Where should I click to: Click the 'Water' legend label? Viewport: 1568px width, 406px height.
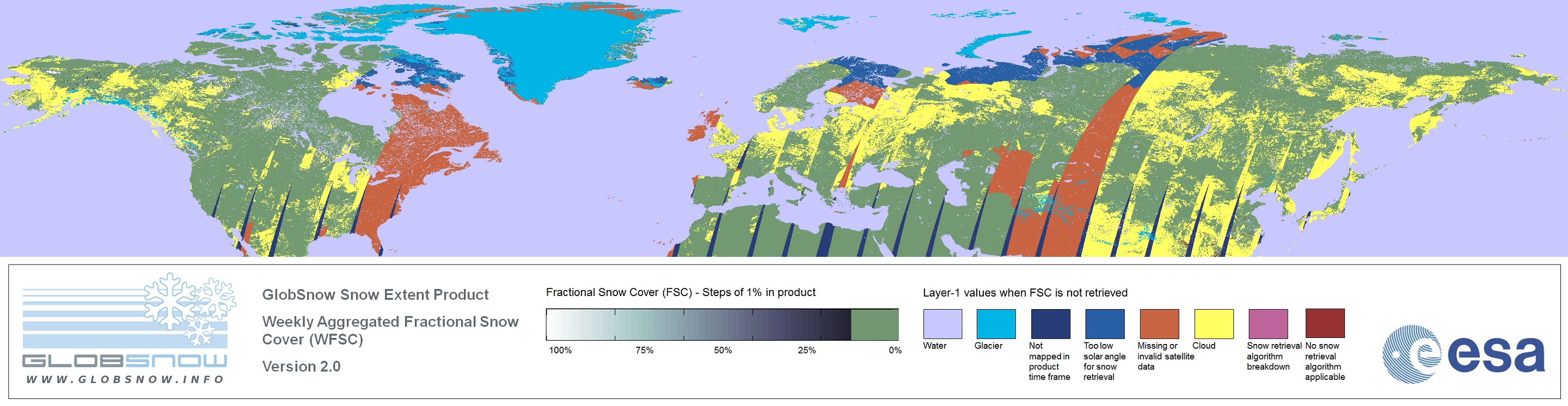pos(934,346)
